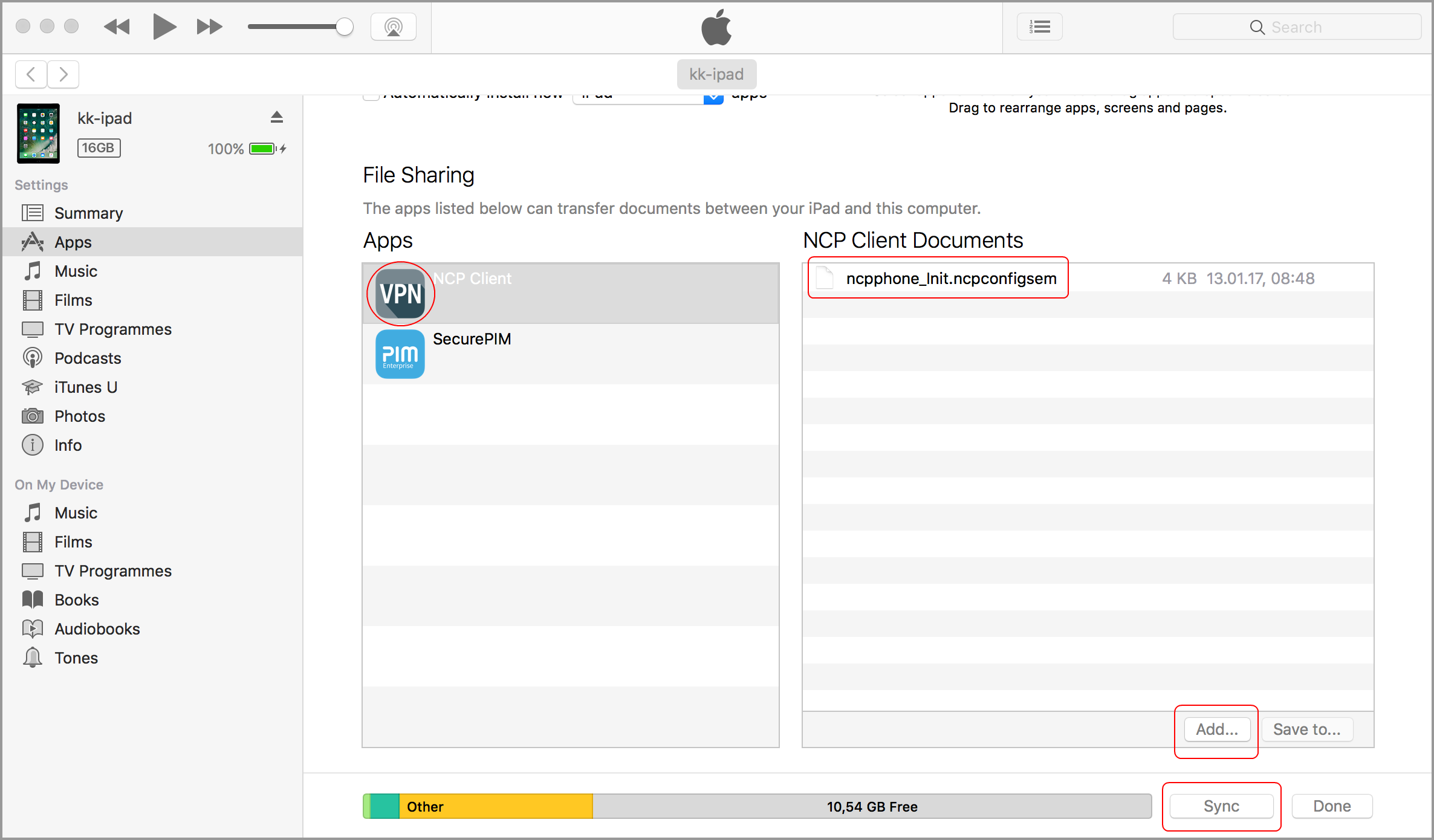Click the Tones bell icon

33,657
